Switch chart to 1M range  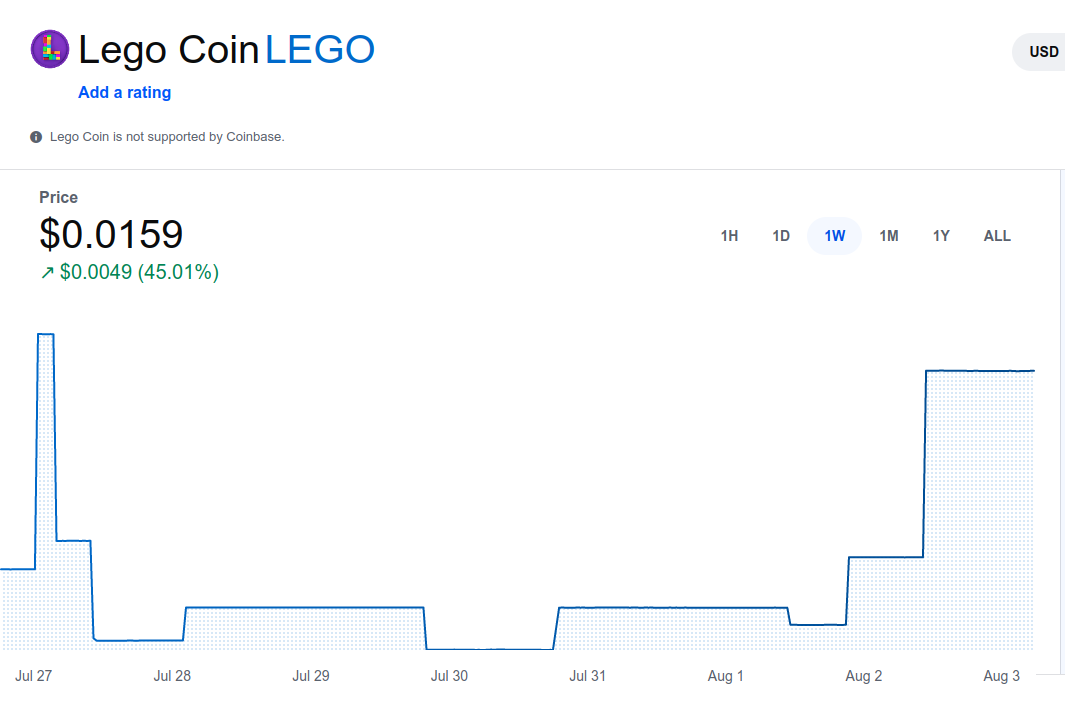pyautogui.click(x=888, y=236)
